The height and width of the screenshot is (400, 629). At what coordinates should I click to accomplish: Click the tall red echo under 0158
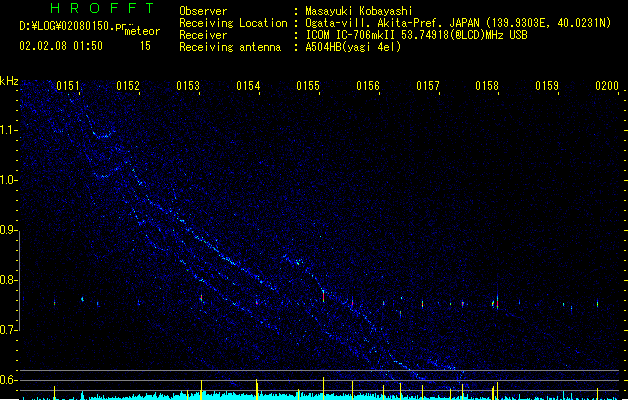coord(497,301)
